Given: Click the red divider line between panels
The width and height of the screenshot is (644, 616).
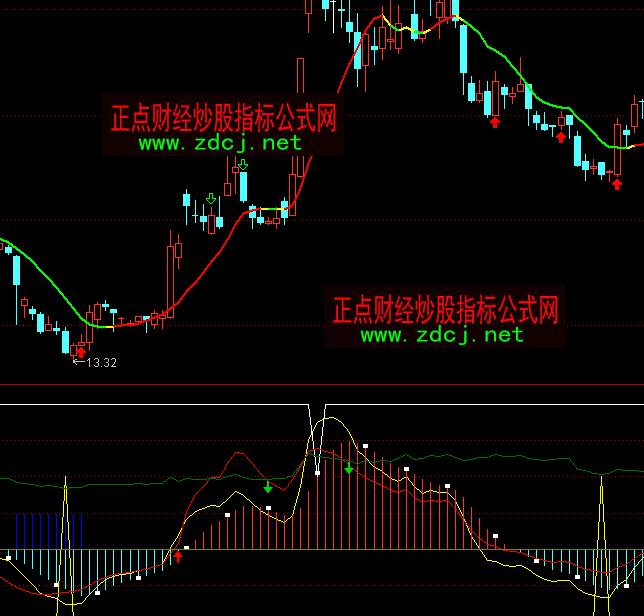Looking at the screenshot, I should [x=322, y=384].
